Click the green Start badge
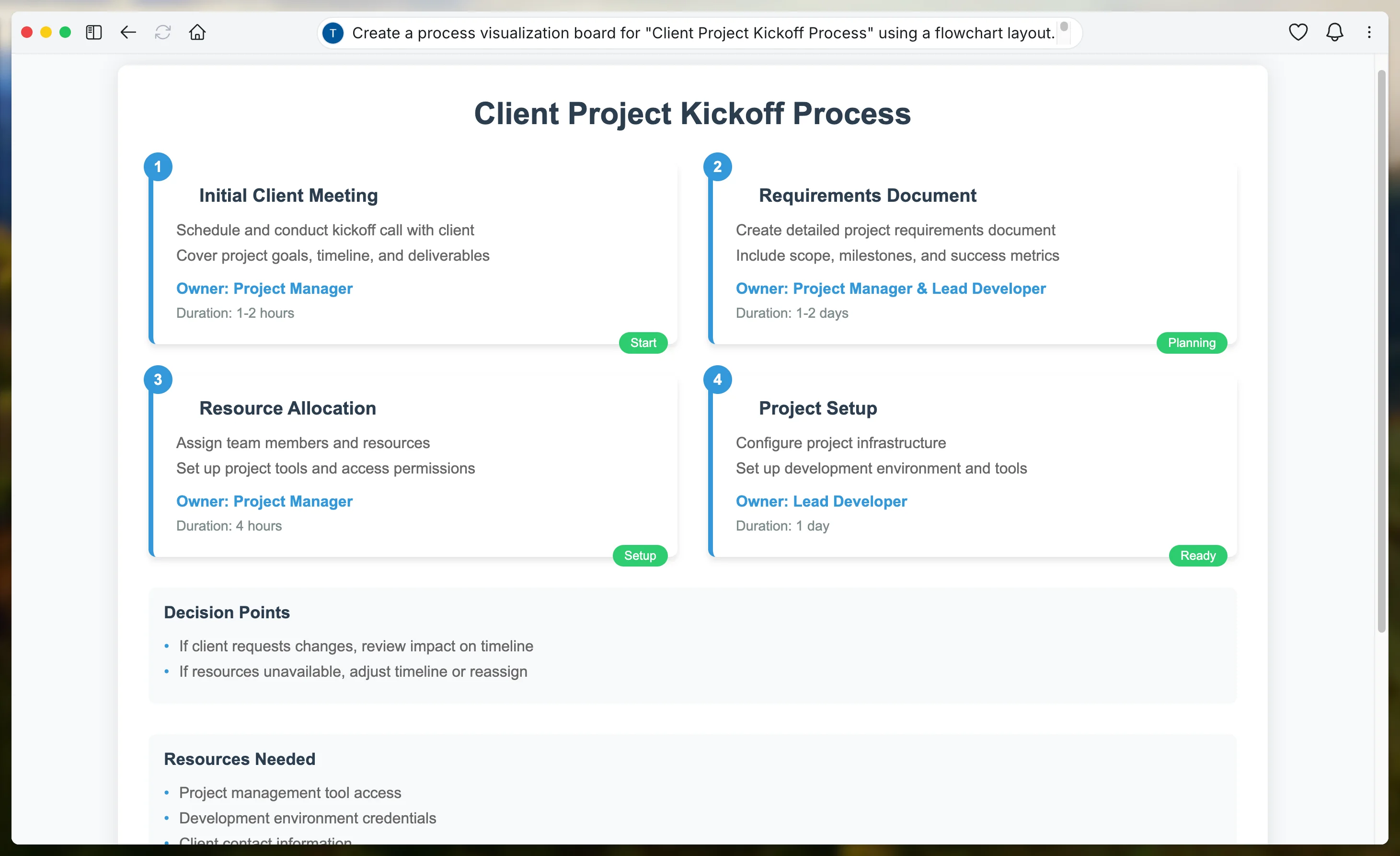Viewport: 1400px width, 856px height. (643, 343)
